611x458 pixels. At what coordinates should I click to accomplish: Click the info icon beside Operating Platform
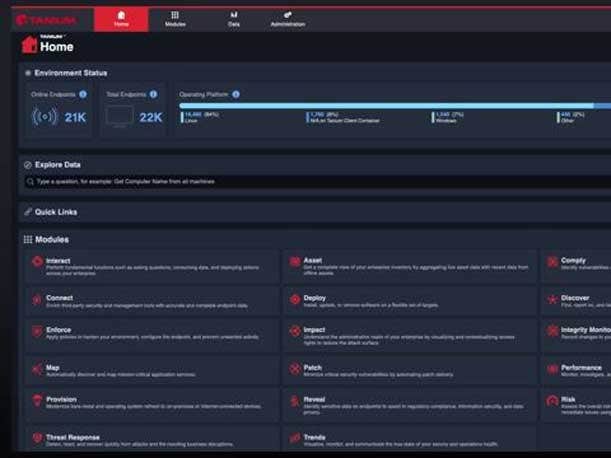pos(236,94)
